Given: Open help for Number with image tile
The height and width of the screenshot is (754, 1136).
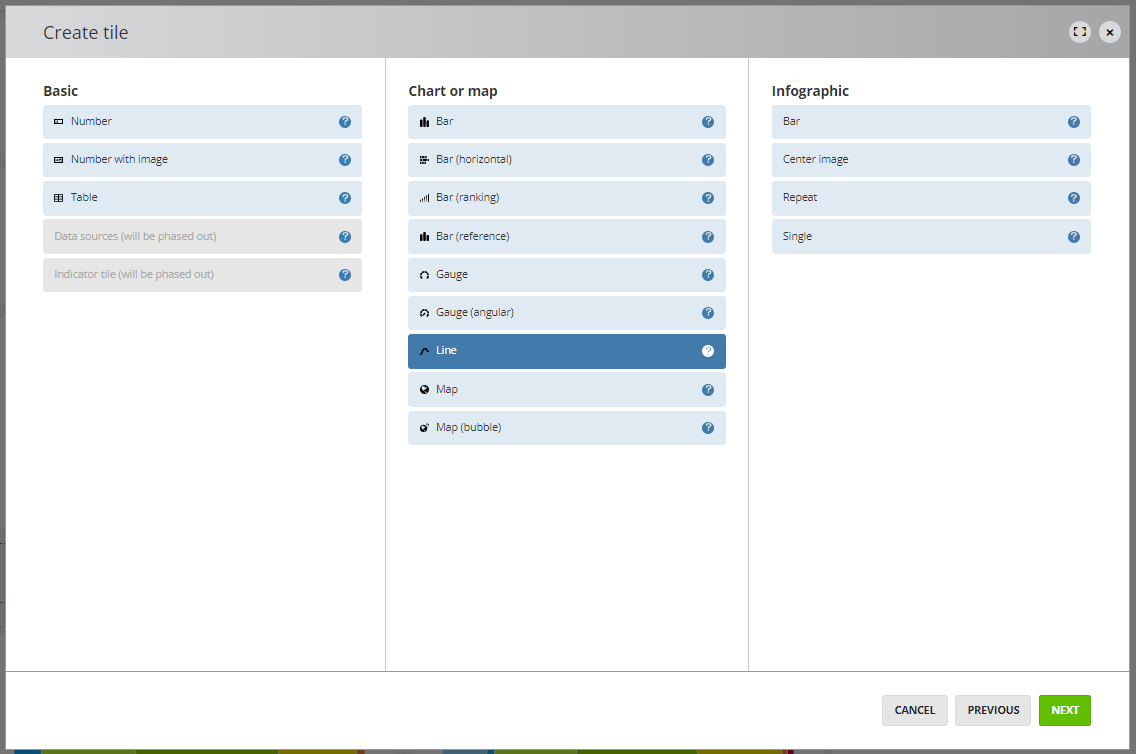Looking at the screenshot, I should pos(345,160).
